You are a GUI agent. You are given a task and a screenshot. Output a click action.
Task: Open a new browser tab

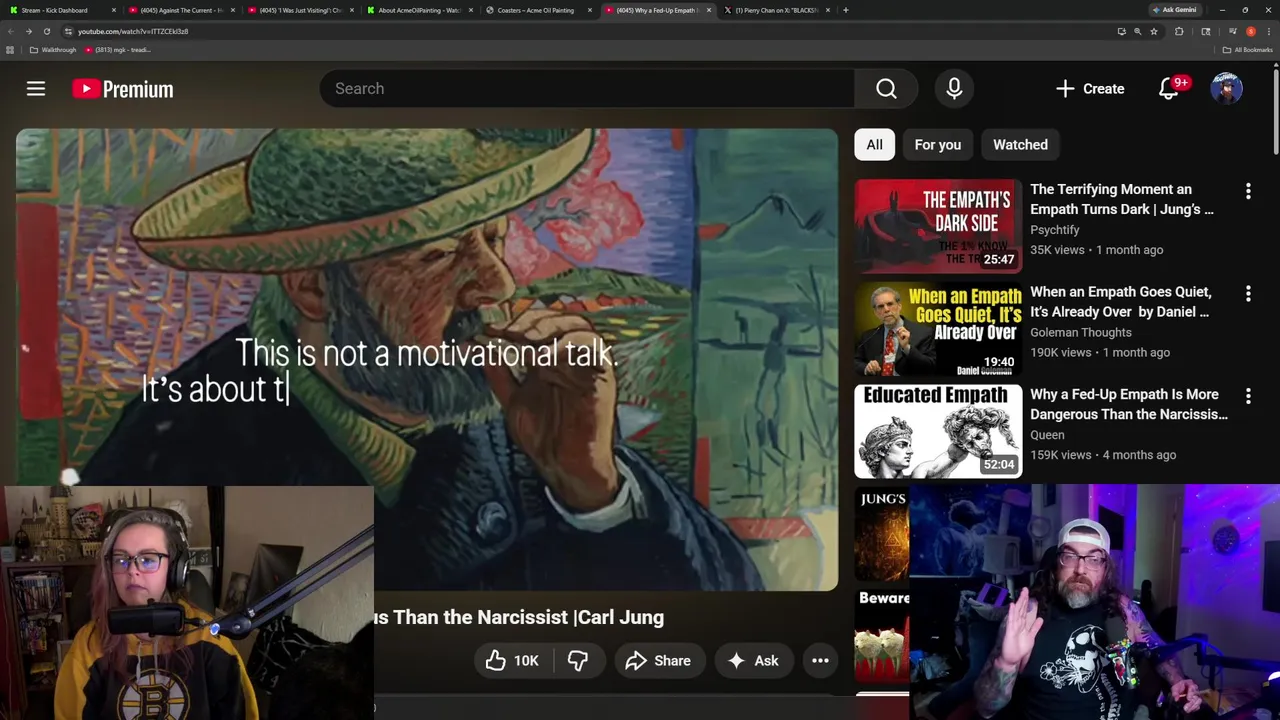(x=845, y=10)
